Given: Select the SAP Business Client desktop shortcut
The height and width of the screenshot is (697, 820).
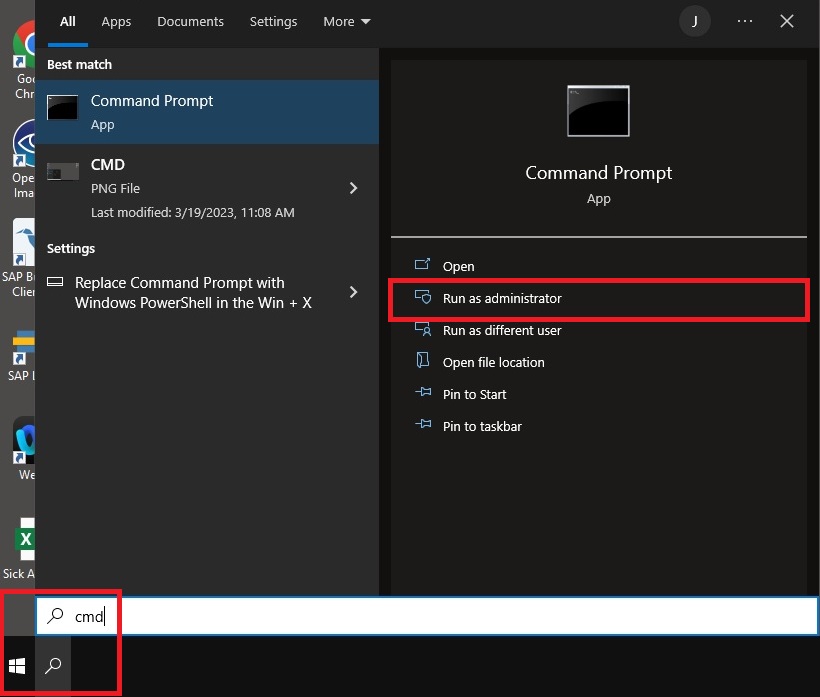Looking at the screenshot, I should point(20,259).
